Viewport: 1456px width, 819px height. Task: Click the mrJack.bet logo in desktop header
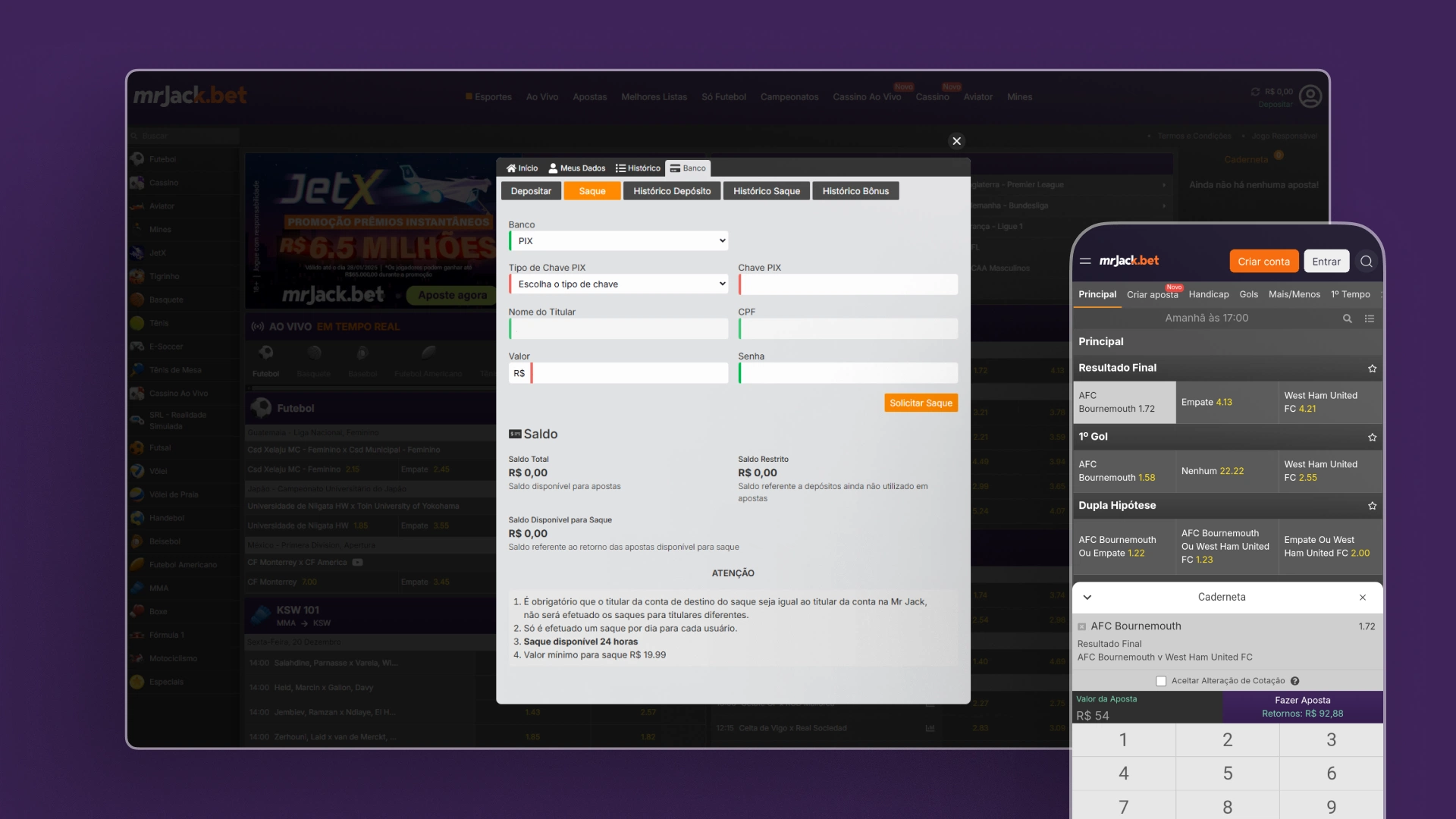pos(190,96)
